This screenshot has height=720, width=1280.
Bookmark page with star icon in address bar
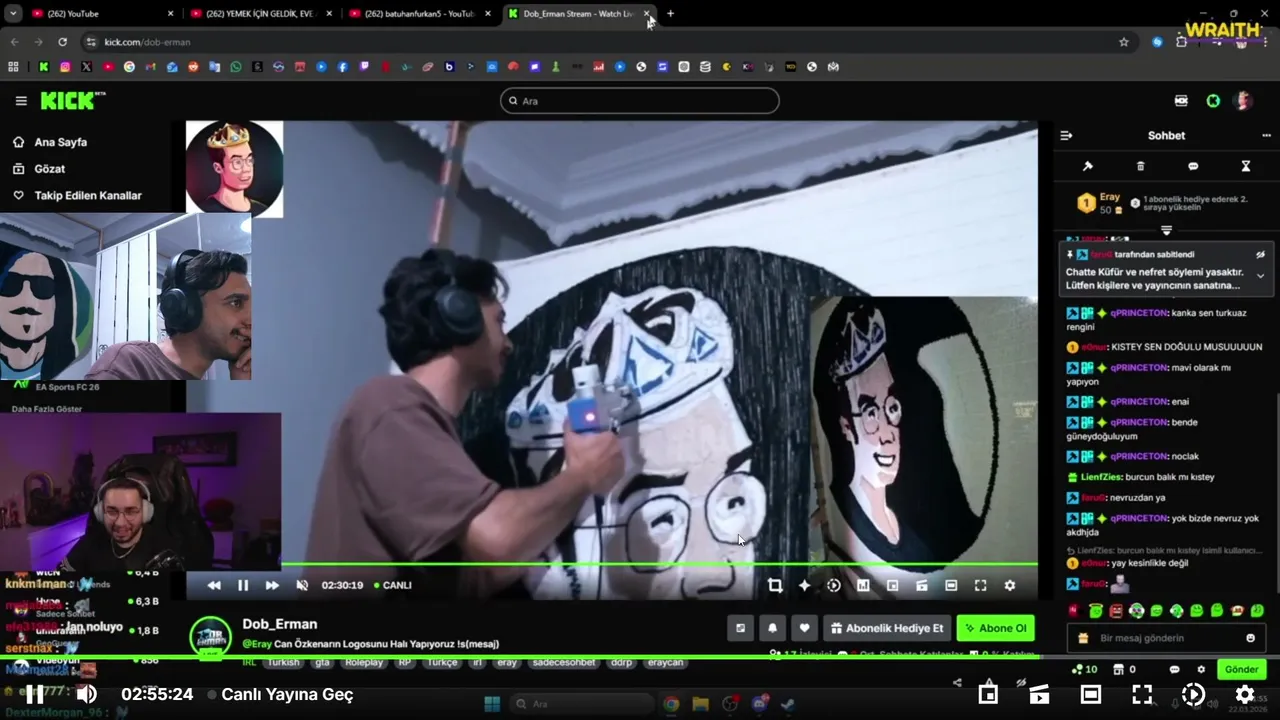(x=1124, y=42)
